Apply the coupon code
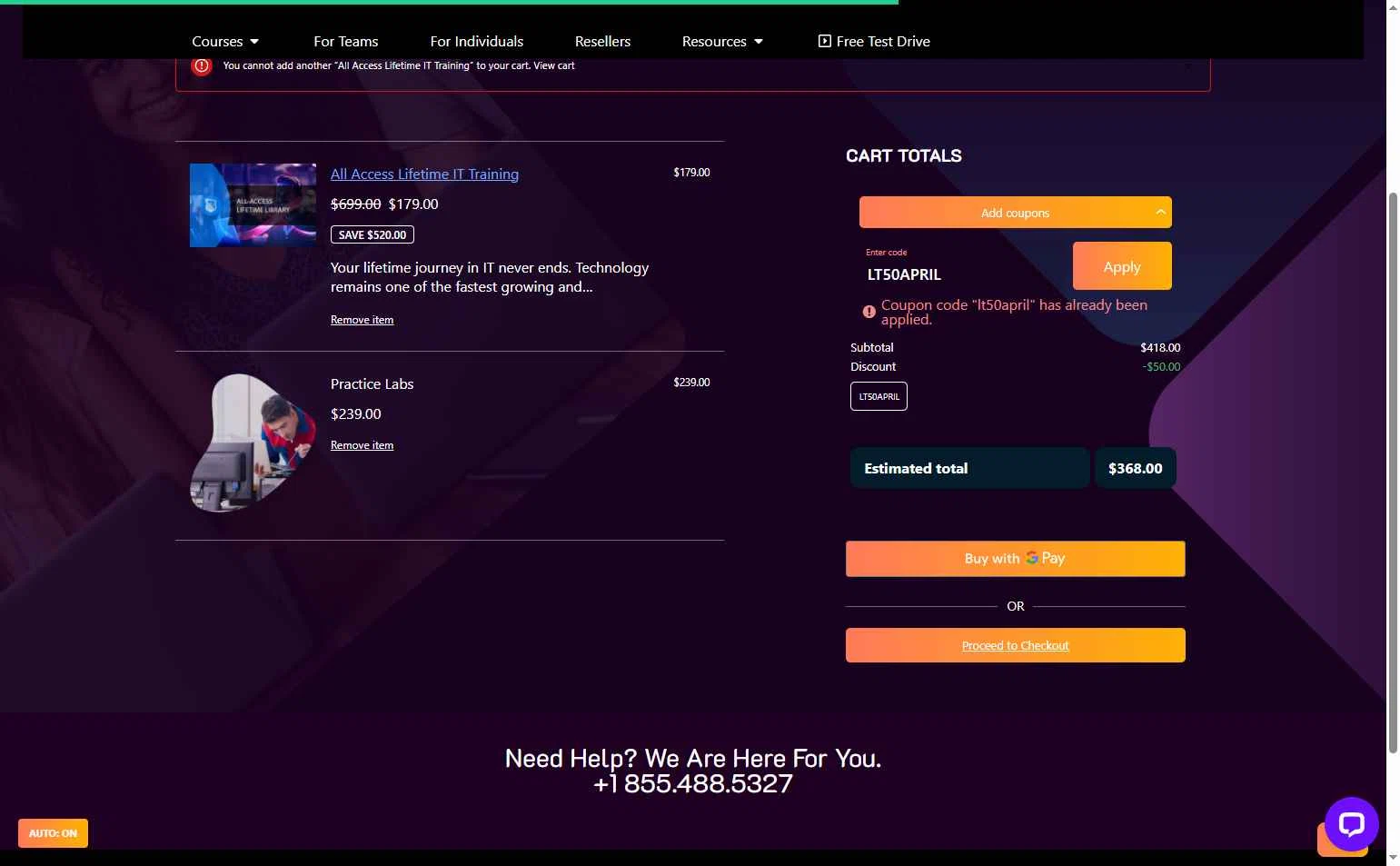The height and width of the screenshot is (866, 1400). [x=1122, y=266]
